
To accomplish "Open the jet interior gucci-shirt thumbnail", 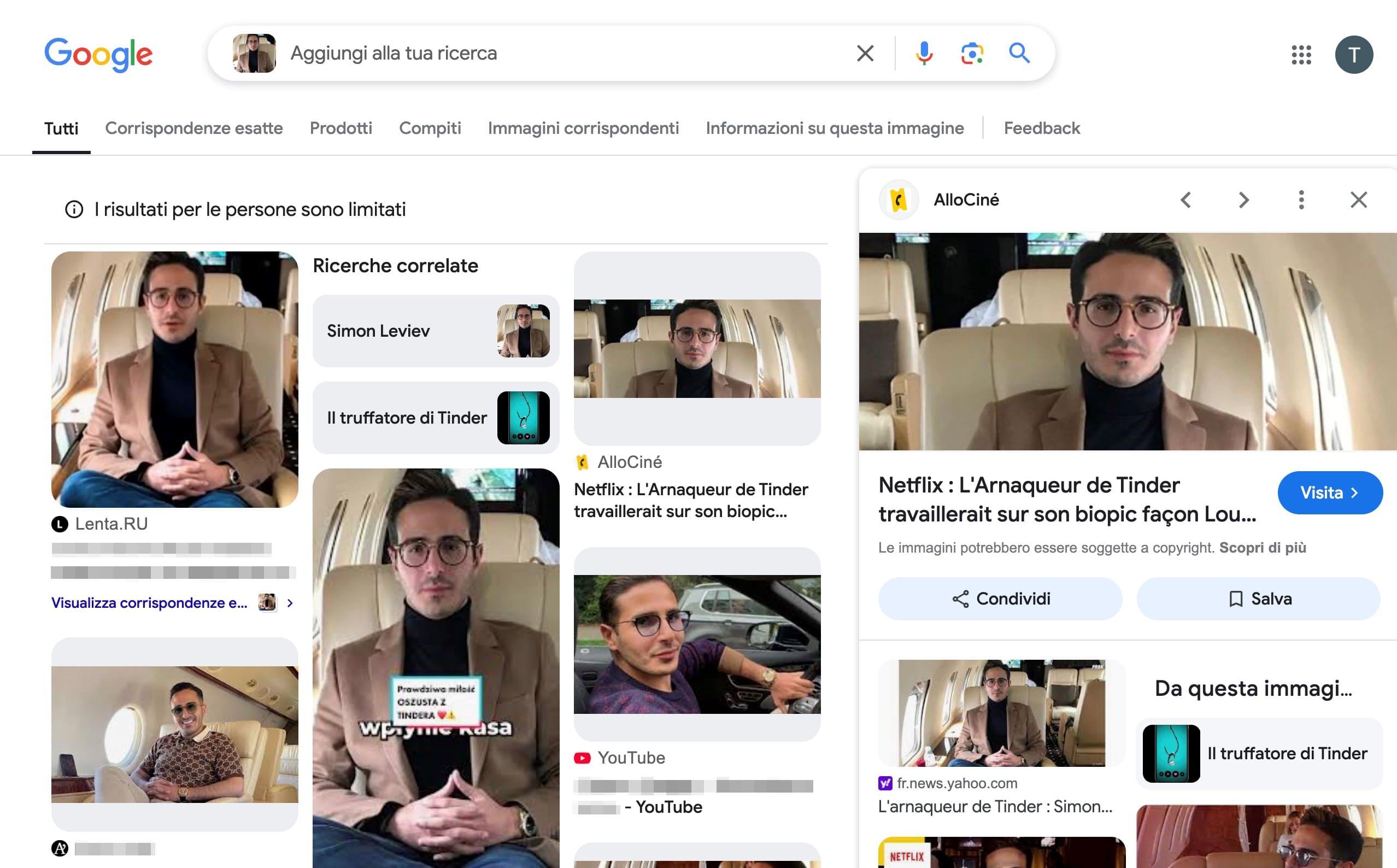I will click(174, 734).
